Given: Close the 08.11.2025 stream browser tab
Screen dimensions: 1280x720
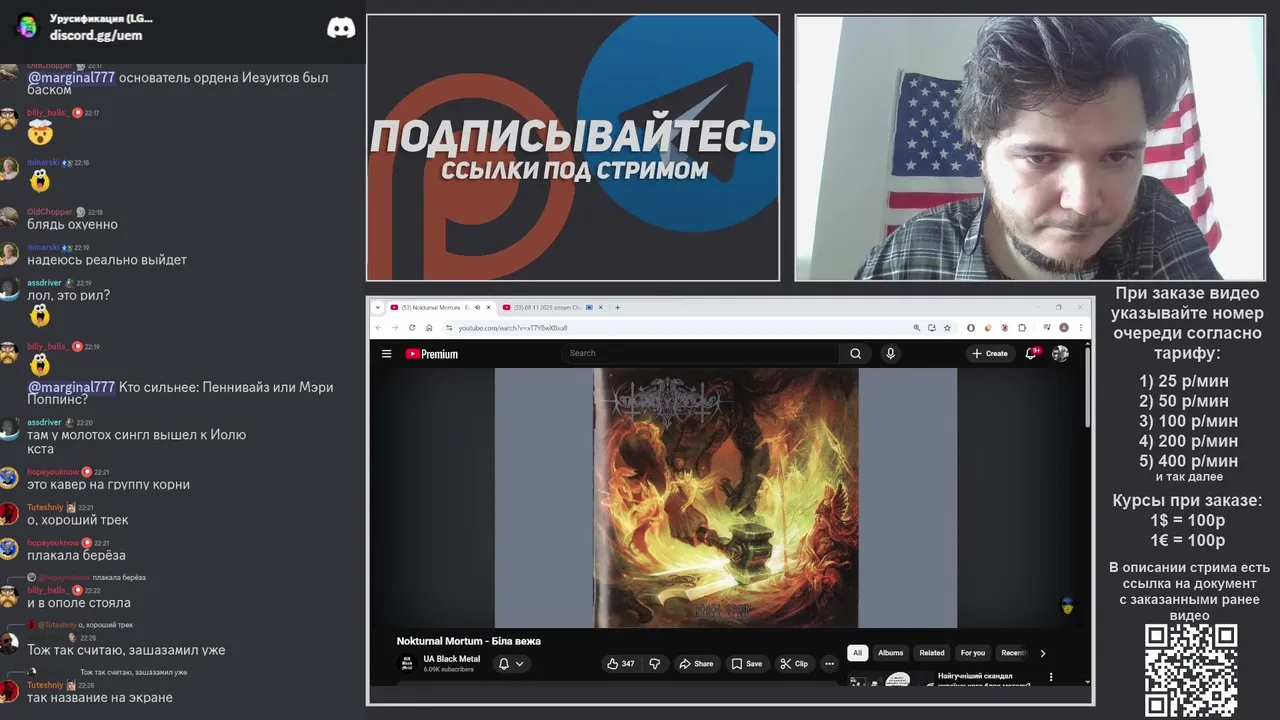Looking at the screenshot, I should click(600, 307).
